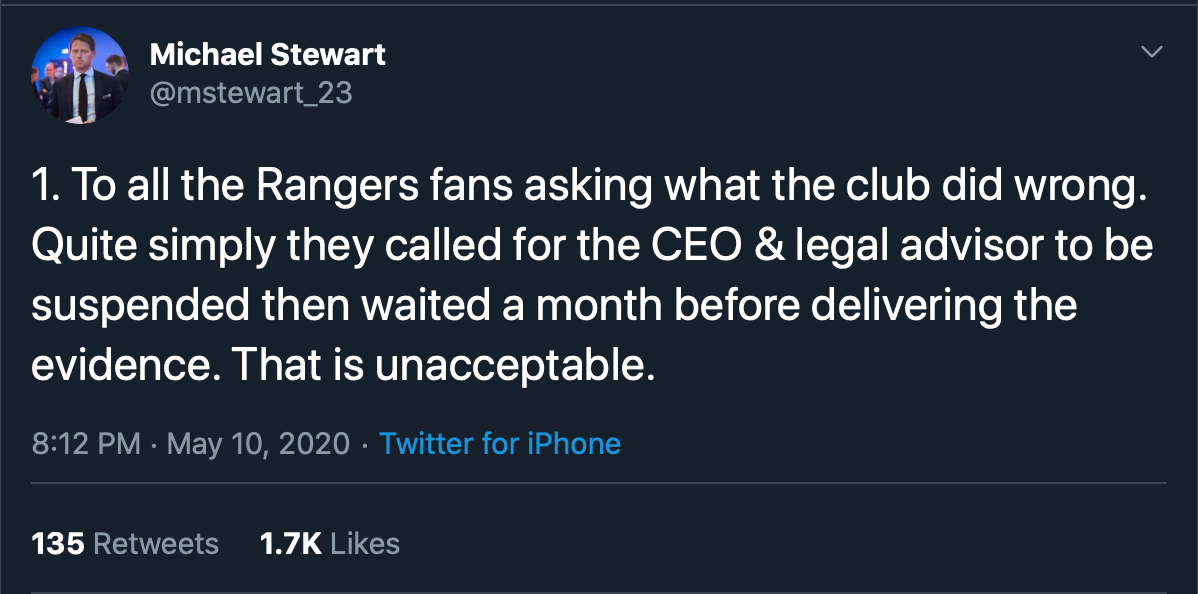Click the sentence "That is unacceptable."
This screenshot has height=594, width=1198.
click(444, 366)
